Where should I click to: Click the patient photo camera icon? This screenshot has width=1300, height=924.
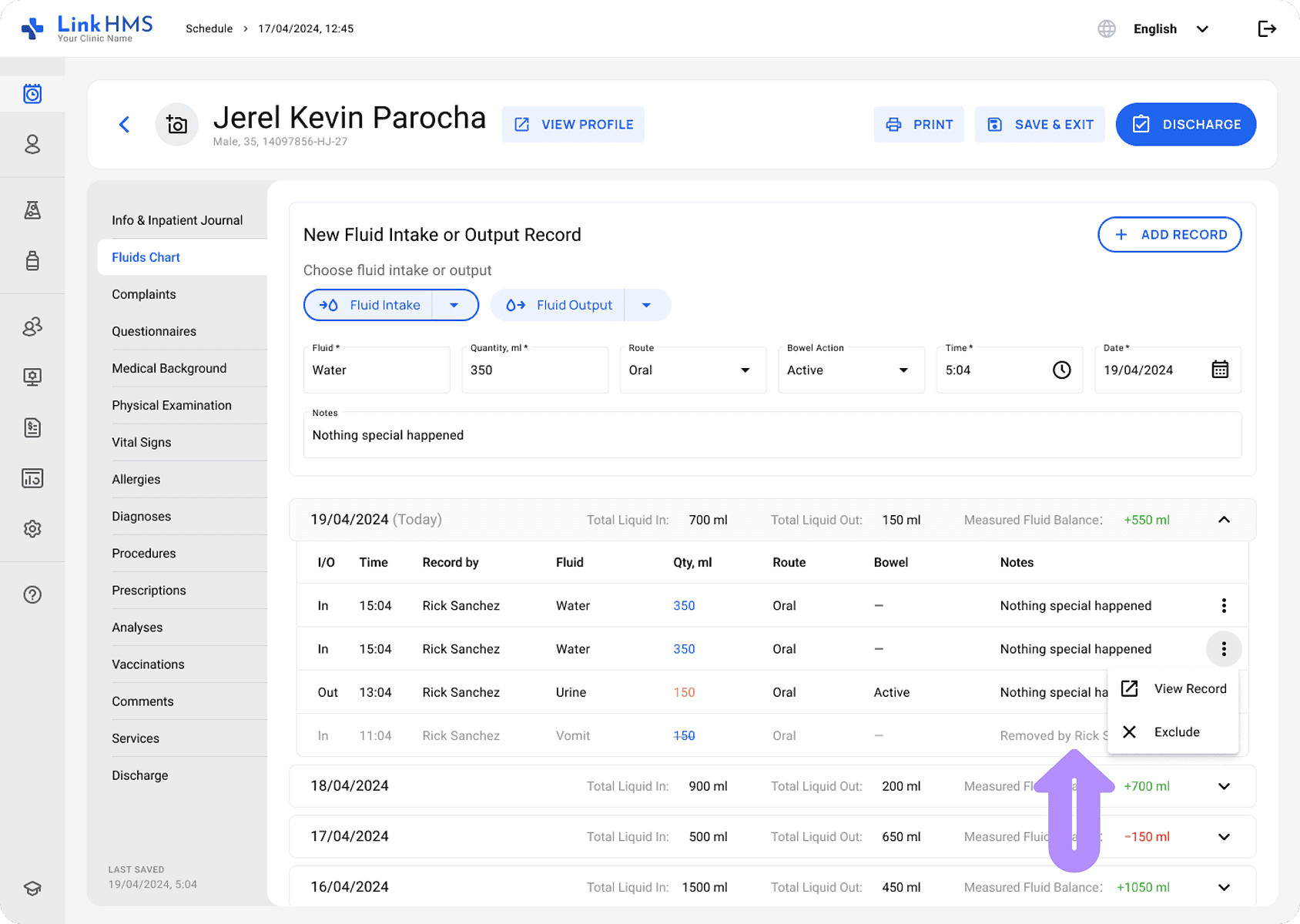click(177, 125)
